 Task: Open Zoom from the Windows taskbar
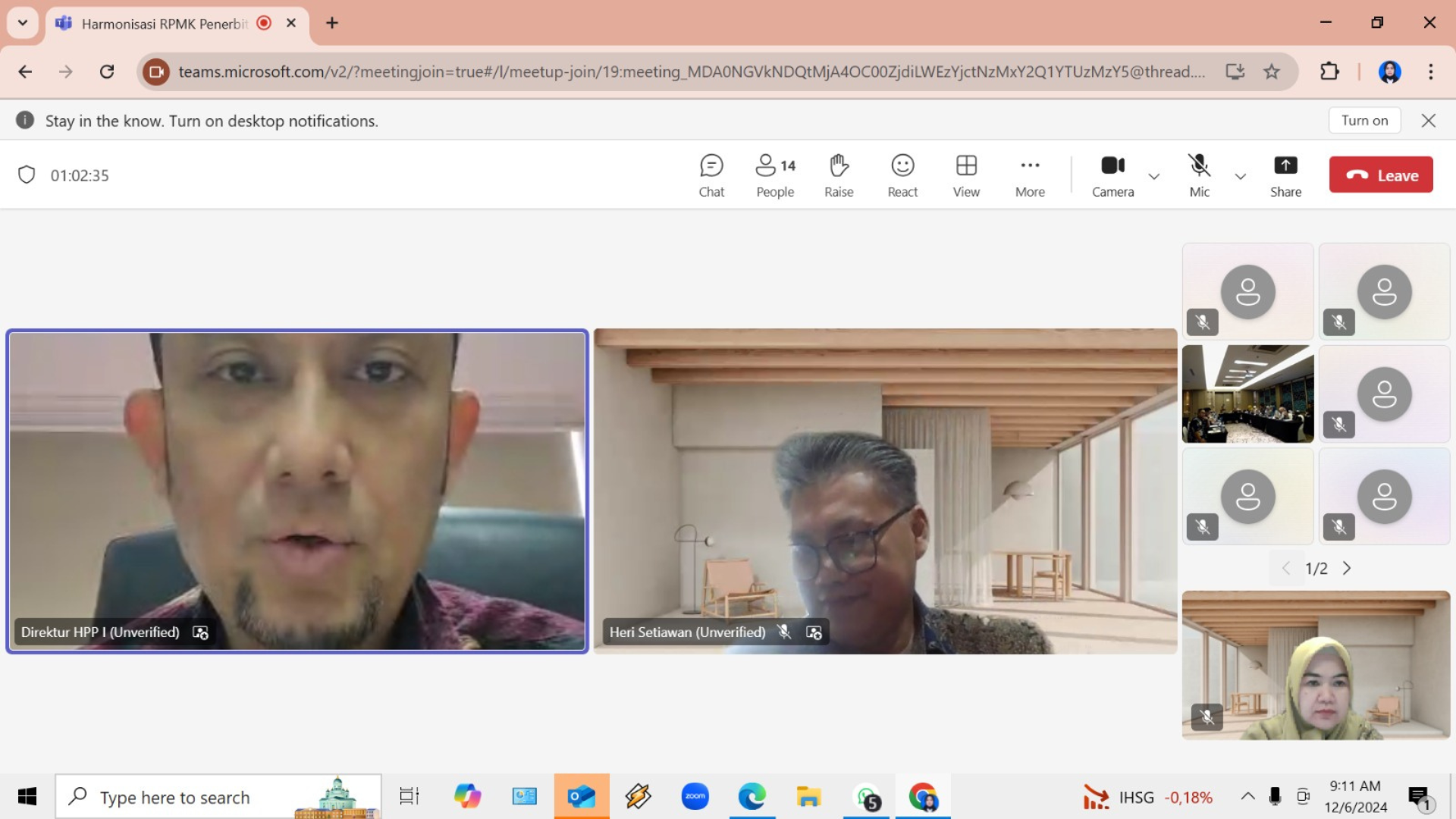point(695,797)
